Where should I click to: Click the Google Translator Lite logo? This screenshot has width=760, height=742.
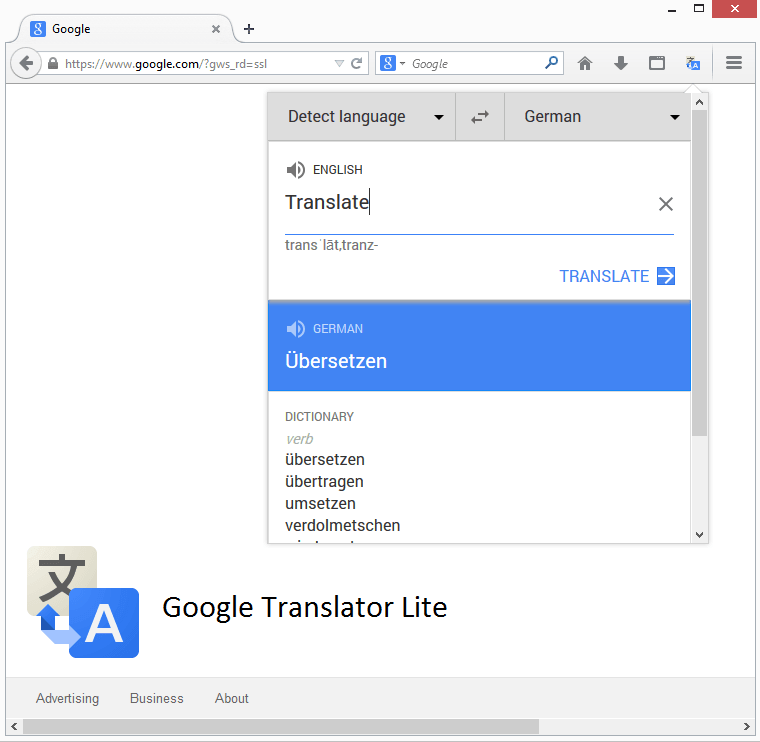83,602
